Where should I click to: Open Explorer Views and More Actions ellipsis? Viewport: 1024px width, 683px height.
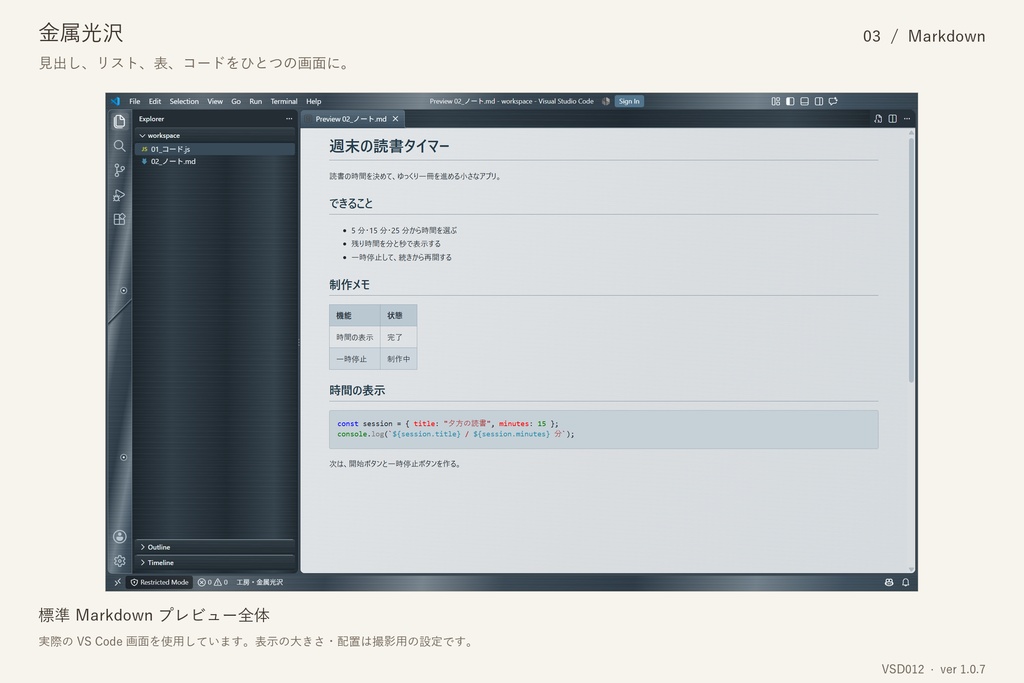pyautogui.click(x=289, y=119)
